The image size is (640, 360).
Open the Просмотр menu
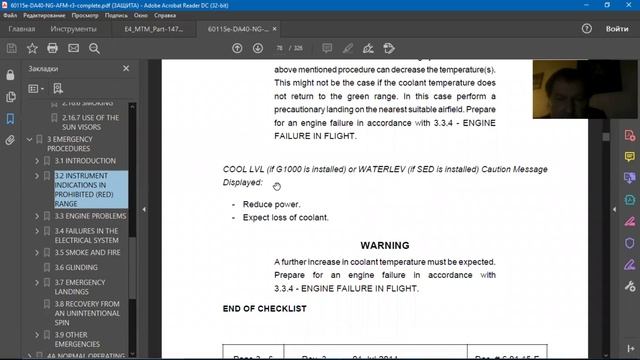85,16
